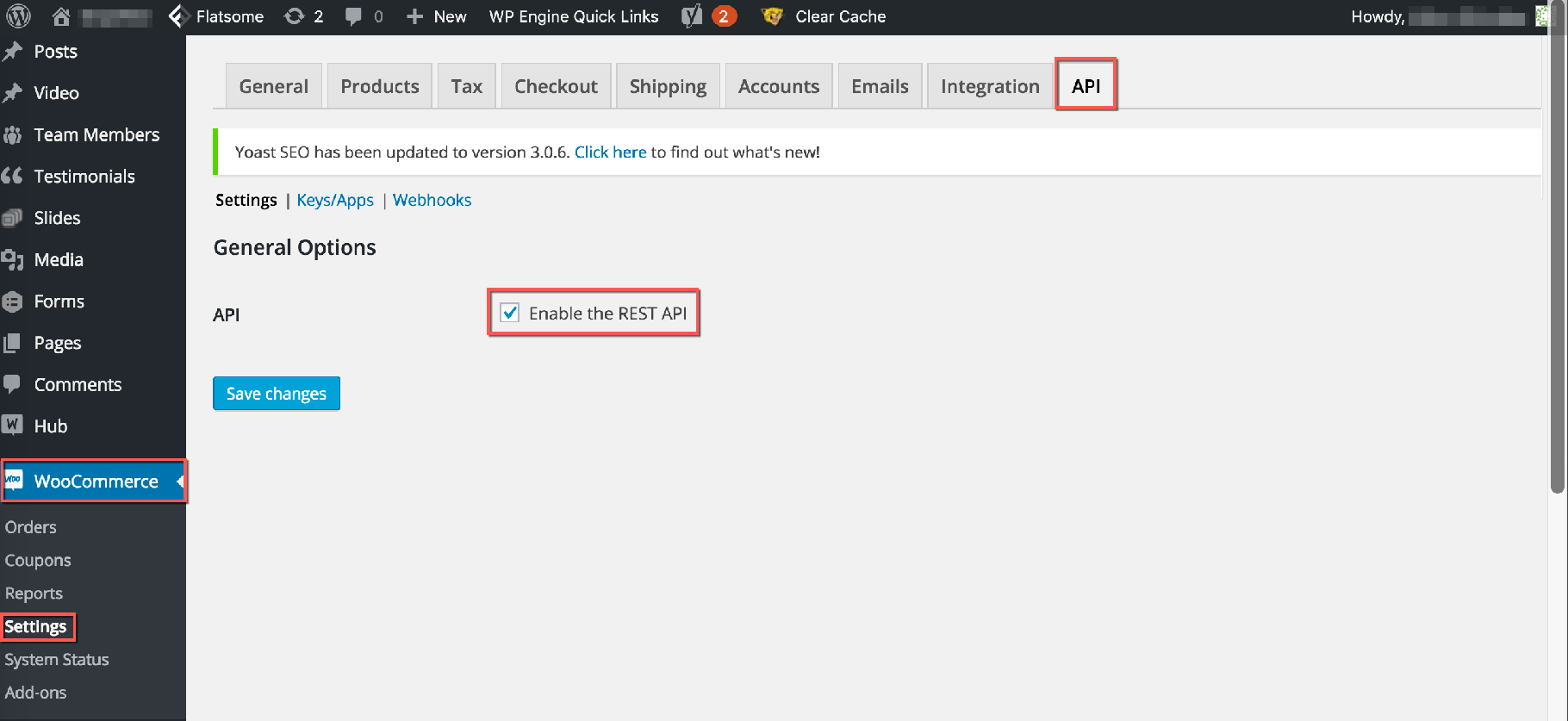
Task: Toggle the Enable the REST API checkbox
Action: [510, 313]
